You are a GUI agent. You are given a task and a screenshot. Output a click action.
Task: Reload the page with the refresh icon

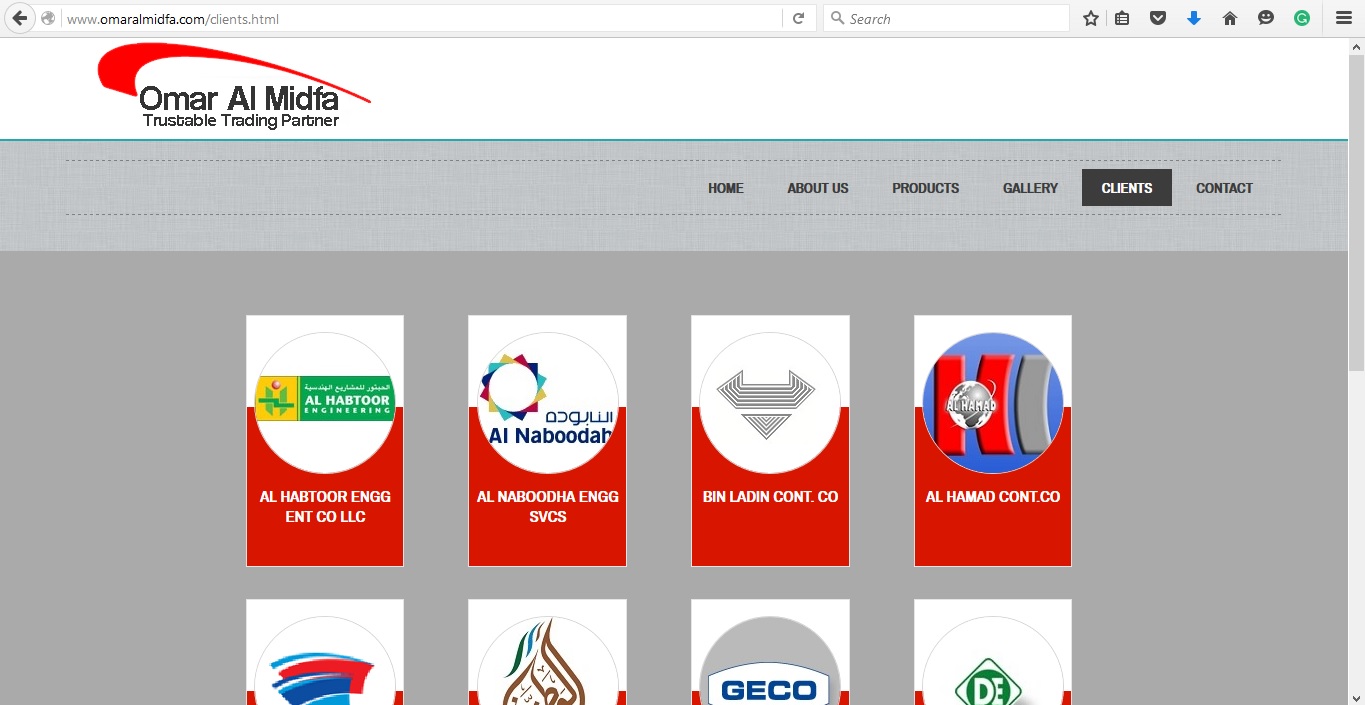click(x=798, y=18)
